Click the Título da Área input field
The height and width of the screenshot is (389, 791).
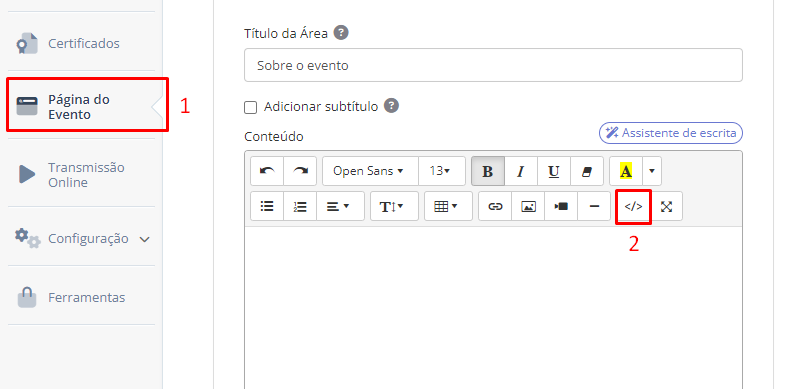point(493,65)
